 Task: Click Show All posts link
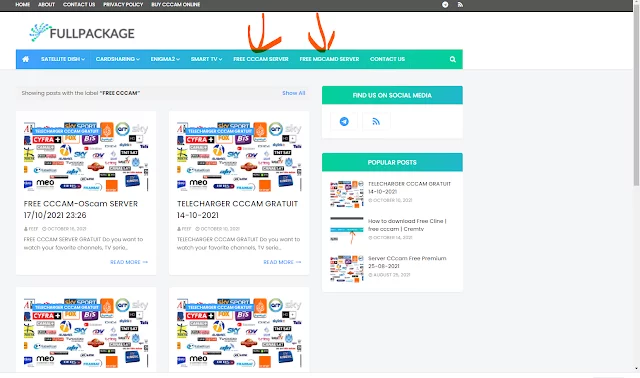tap(293, 93)
